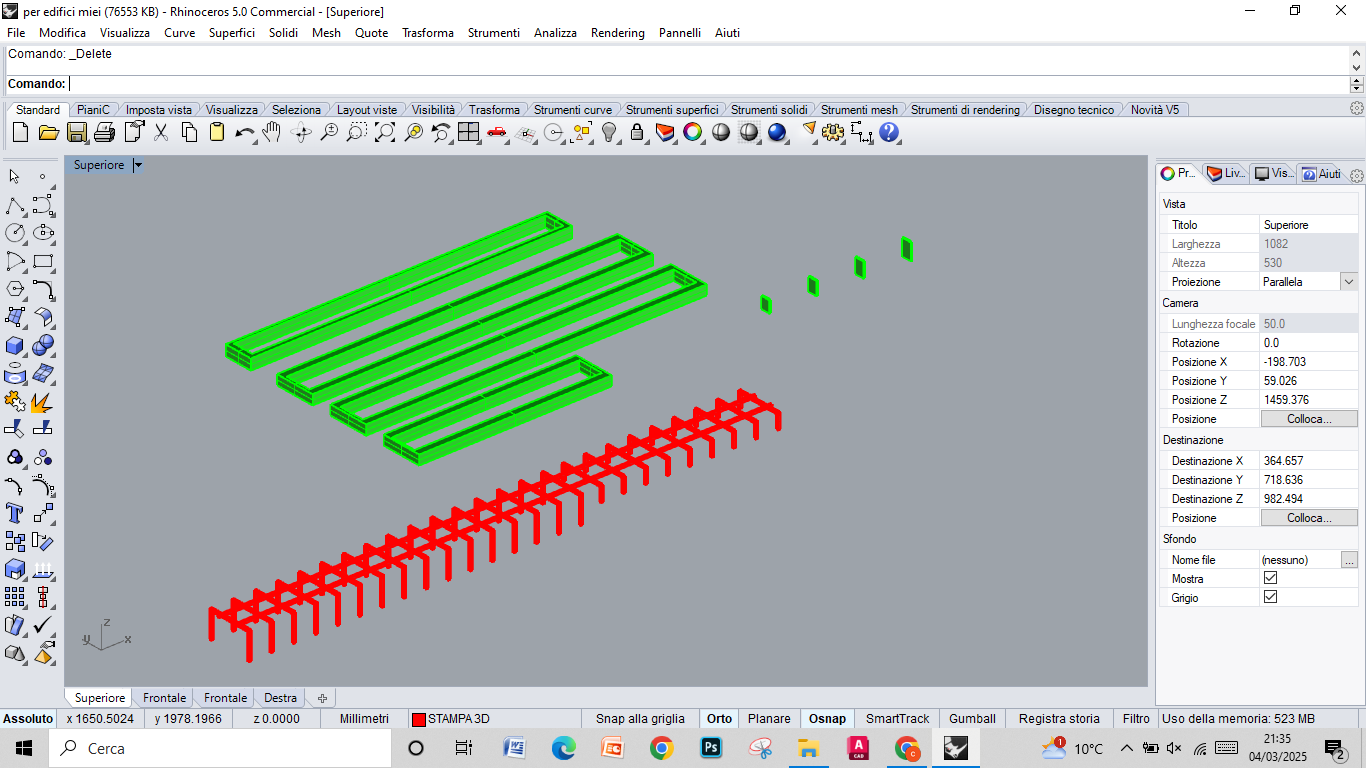Toggle Orto mode in status bar
The height and width of the screenshot is (768, 1366).
[x=719, y=718]
